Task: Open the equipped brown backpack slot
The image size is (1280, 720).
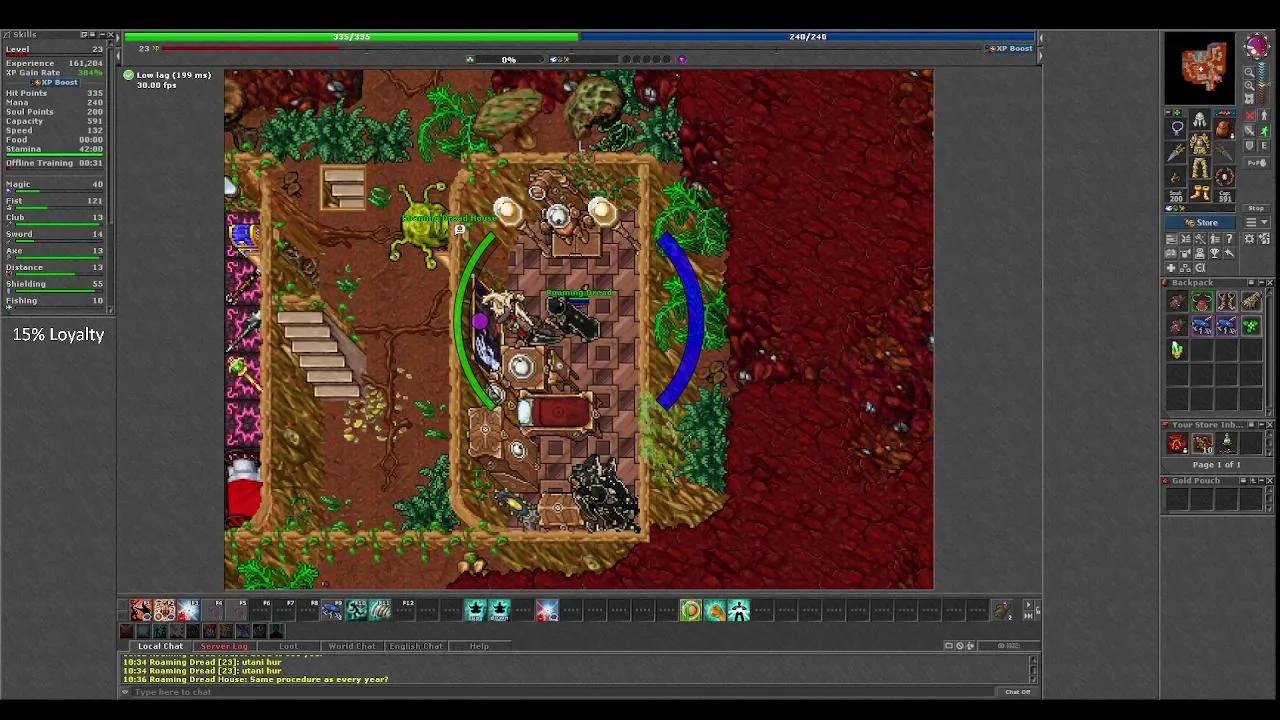Action: [1225, 129]
